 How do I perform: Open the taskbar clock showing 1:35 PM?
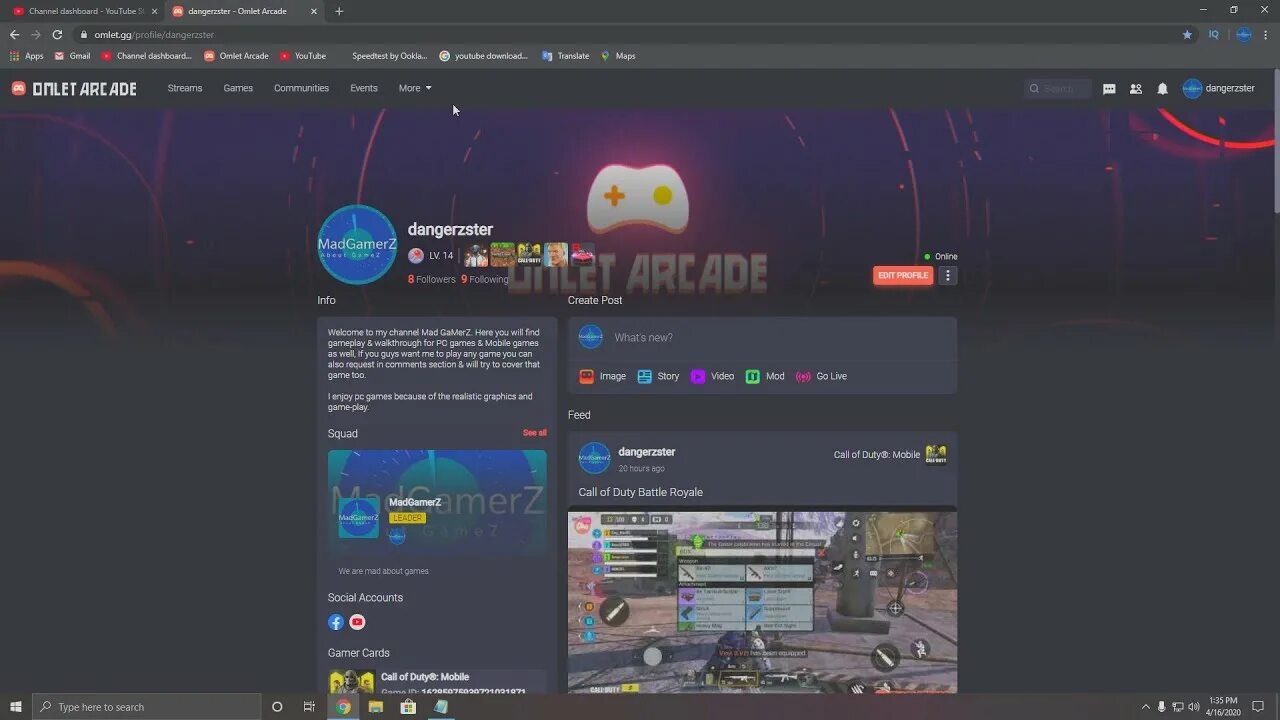tap(1223, 706)
